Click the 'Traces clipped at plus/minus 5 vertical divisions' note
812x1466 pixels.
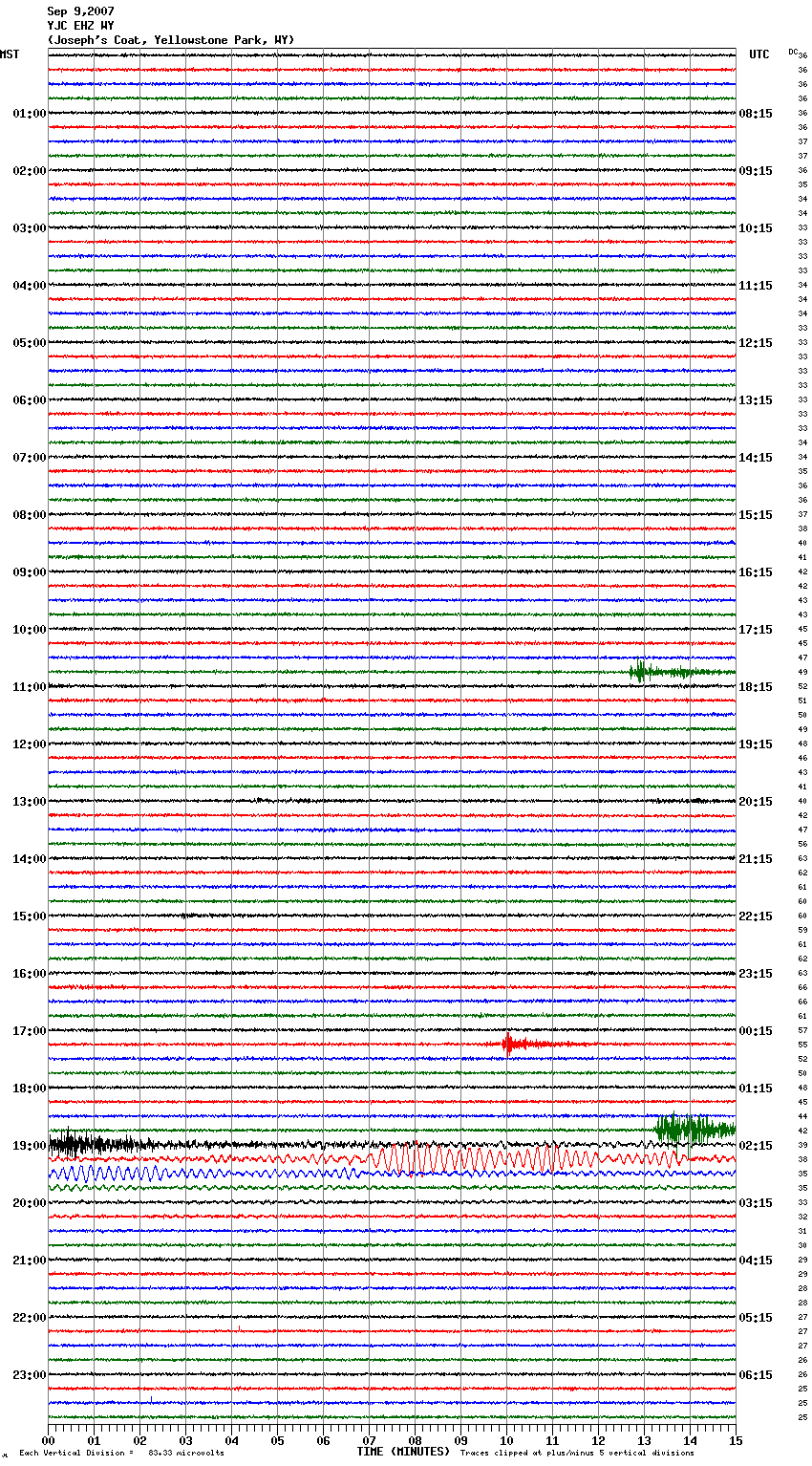(577, 1454)
